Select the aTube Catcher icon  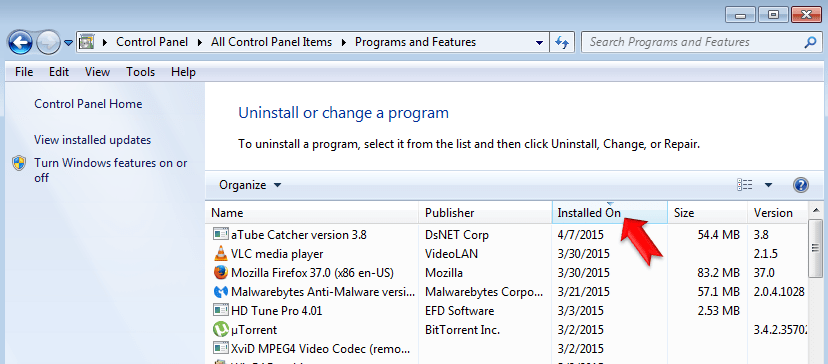tap(220, 235)
